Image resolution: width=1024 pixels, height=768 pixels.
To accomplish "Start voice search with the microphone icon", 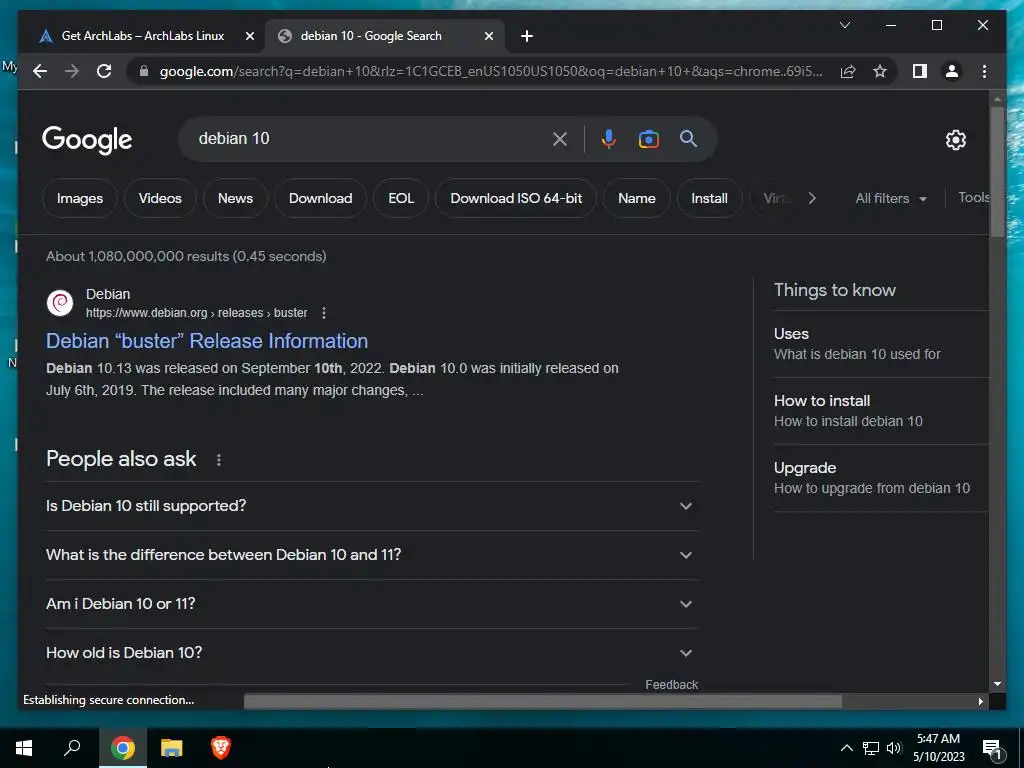I will pos(609,138).
